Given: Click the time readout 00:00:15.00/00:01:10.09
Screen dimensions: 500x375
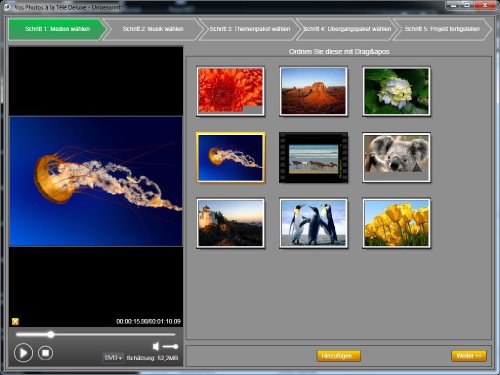Looking at the screenshot, I should [x=148, y=321].
